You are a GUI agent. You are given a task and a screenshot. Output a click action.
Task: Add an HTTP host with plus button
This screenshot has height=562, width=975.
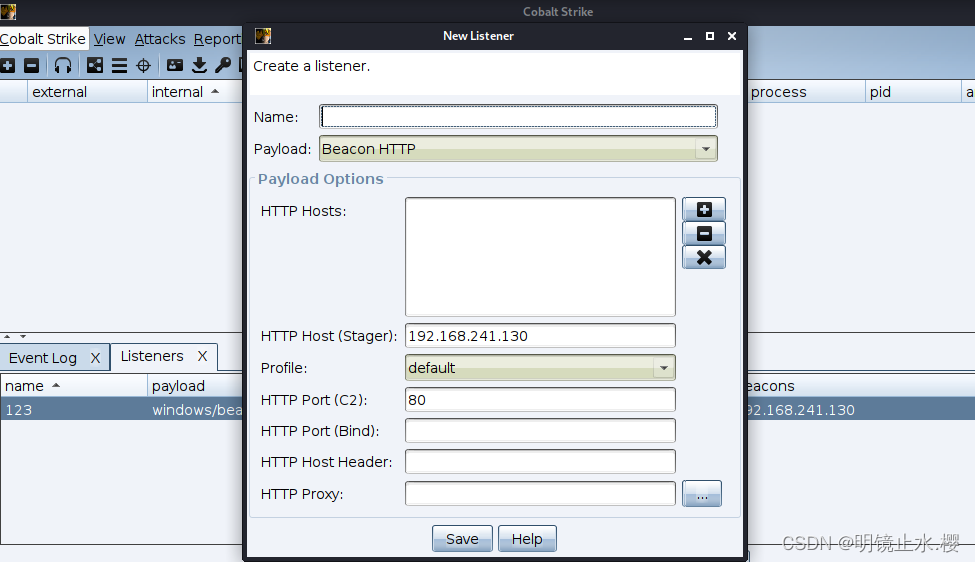pyautogui.click(x=704, y=210)
